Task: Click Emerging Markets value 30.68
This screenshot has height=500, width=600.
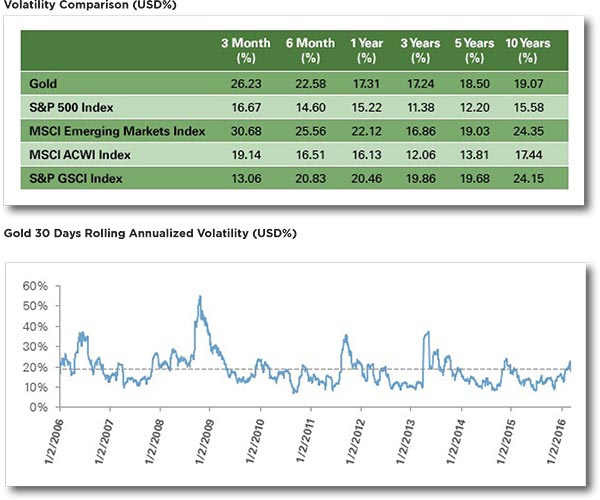Action: (x=246, y=131)
